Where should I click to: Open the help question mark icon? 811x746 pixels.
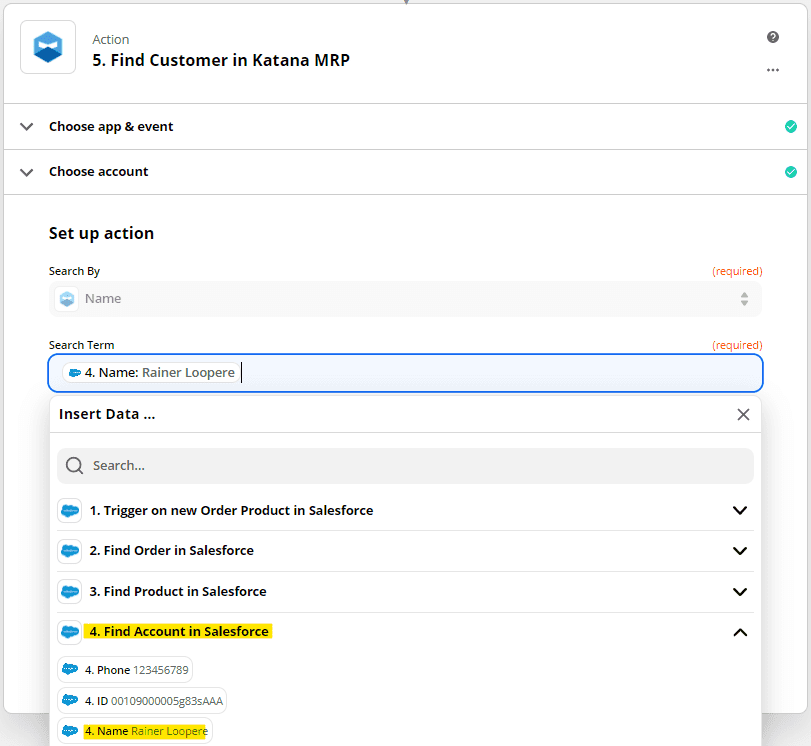[773, 37]
